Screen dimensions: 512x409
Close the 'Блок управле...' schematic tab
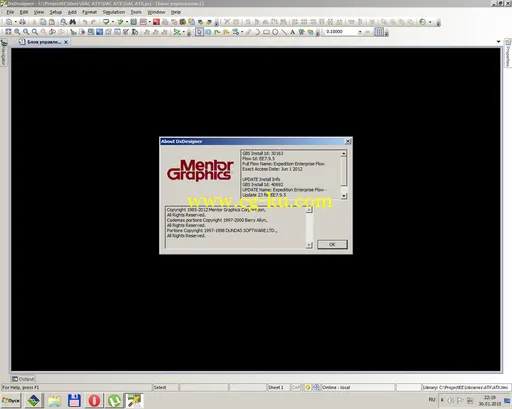pyautogui.click(x=66, y=42)
